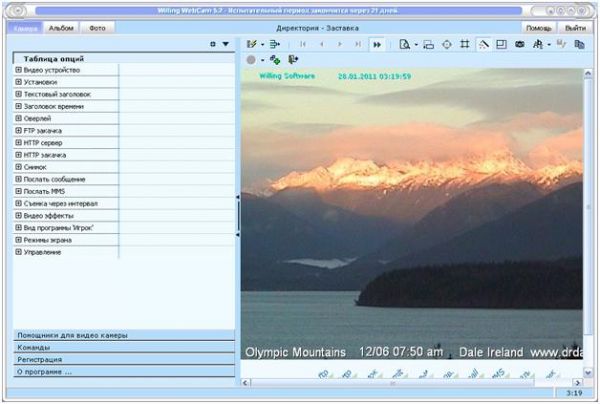Viewport: 600px width, 404px height.
Task: Click the small square icon above options table
Action: point(212,45)
